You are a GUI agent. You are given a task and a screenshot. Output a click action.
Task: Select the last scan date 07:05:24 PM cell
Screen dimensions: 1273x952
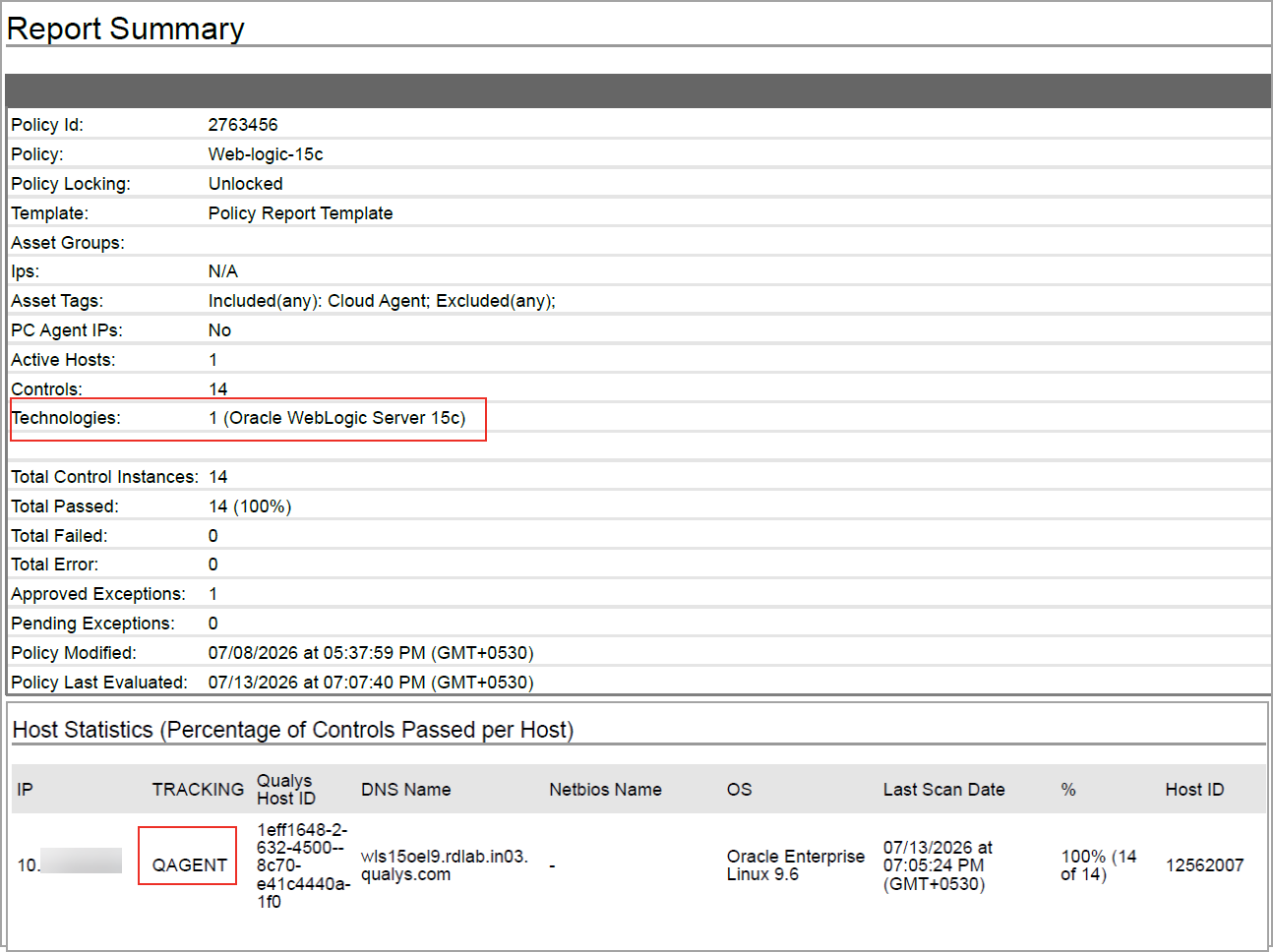(x=938, y=865)
